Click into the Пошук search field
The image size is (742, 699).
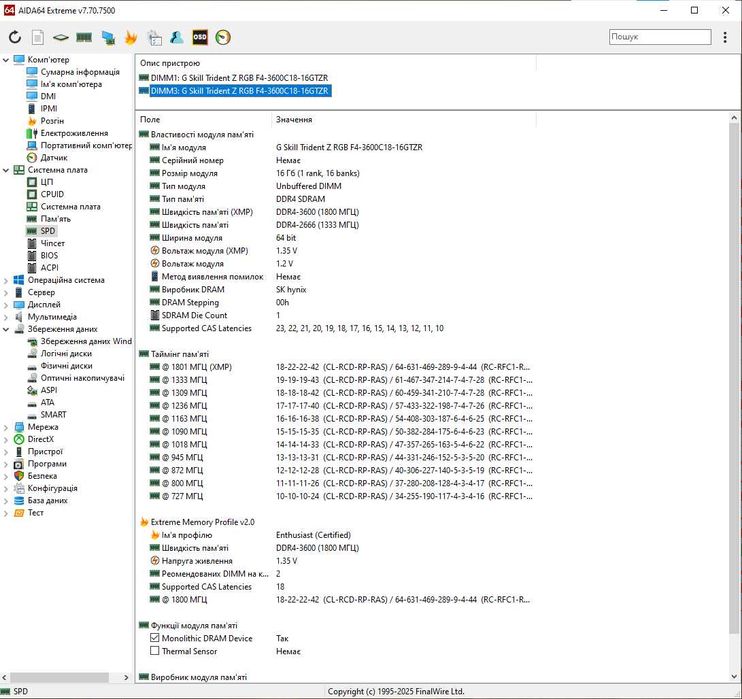660,36
